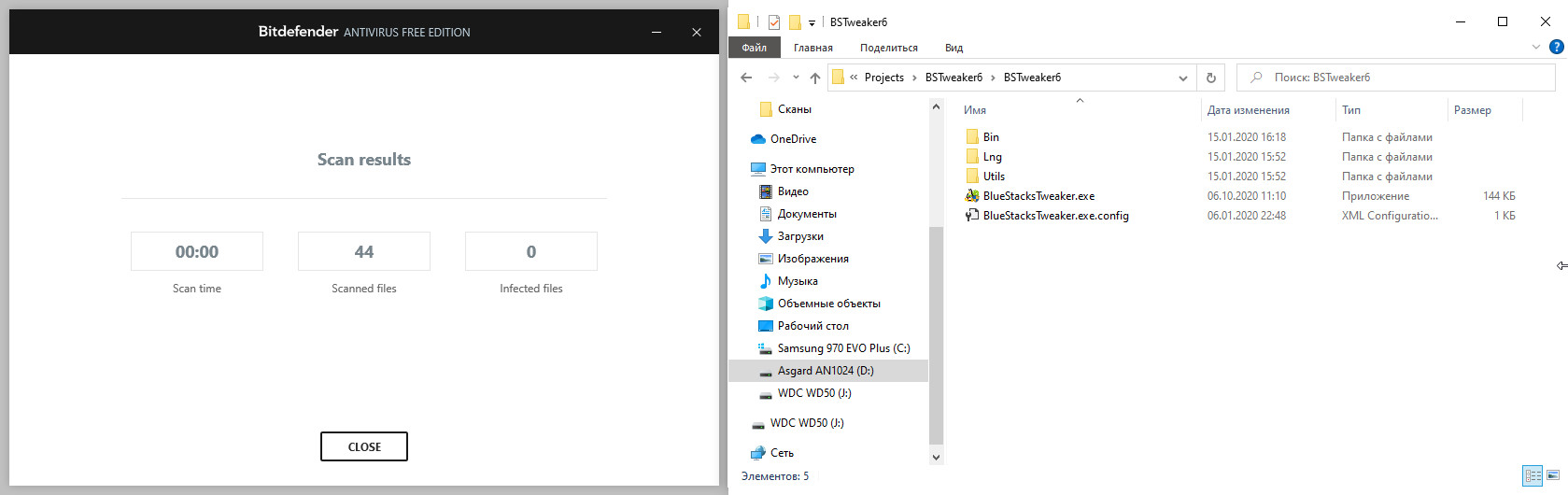Image resolution: width=1568 pixels, height=495 pixels.
Task: Select the indented WDC WD50 (J:) under Этот компьютер
Action: click(814, 393)
